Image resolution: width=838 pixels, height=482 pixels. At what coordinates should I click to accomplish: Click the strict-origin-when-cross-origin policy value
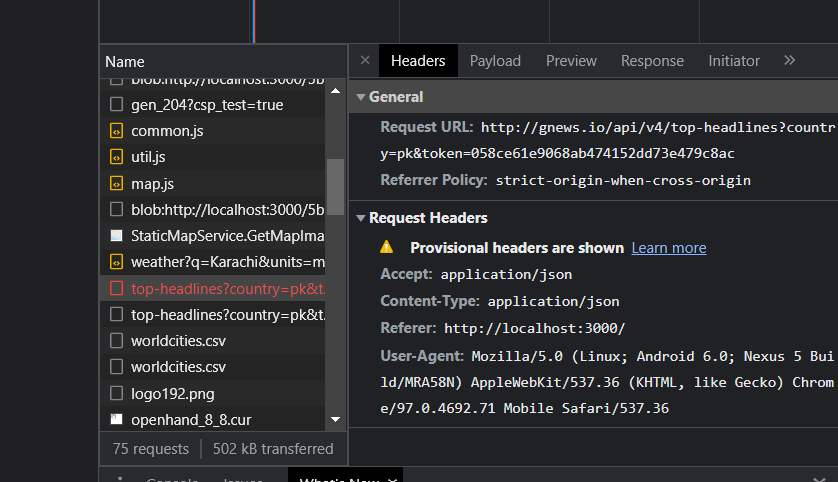click(623, 181)
